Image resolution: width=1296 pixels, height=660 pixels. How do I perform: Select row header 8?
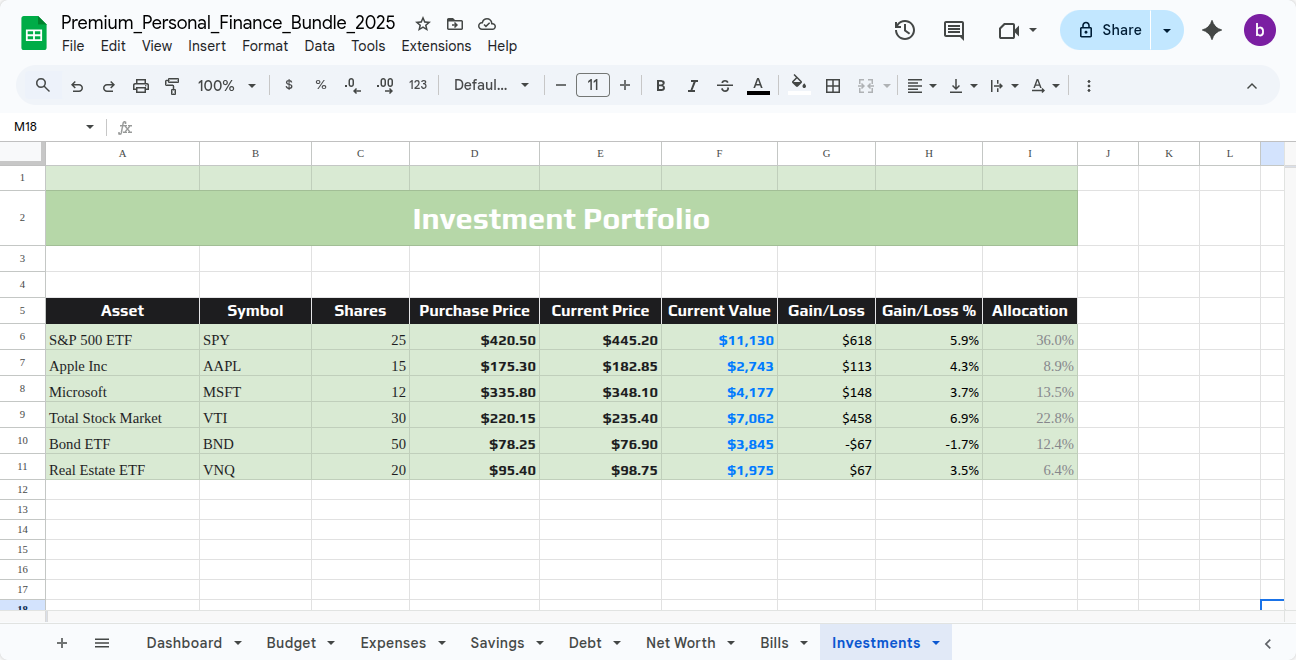coord(22,388)
